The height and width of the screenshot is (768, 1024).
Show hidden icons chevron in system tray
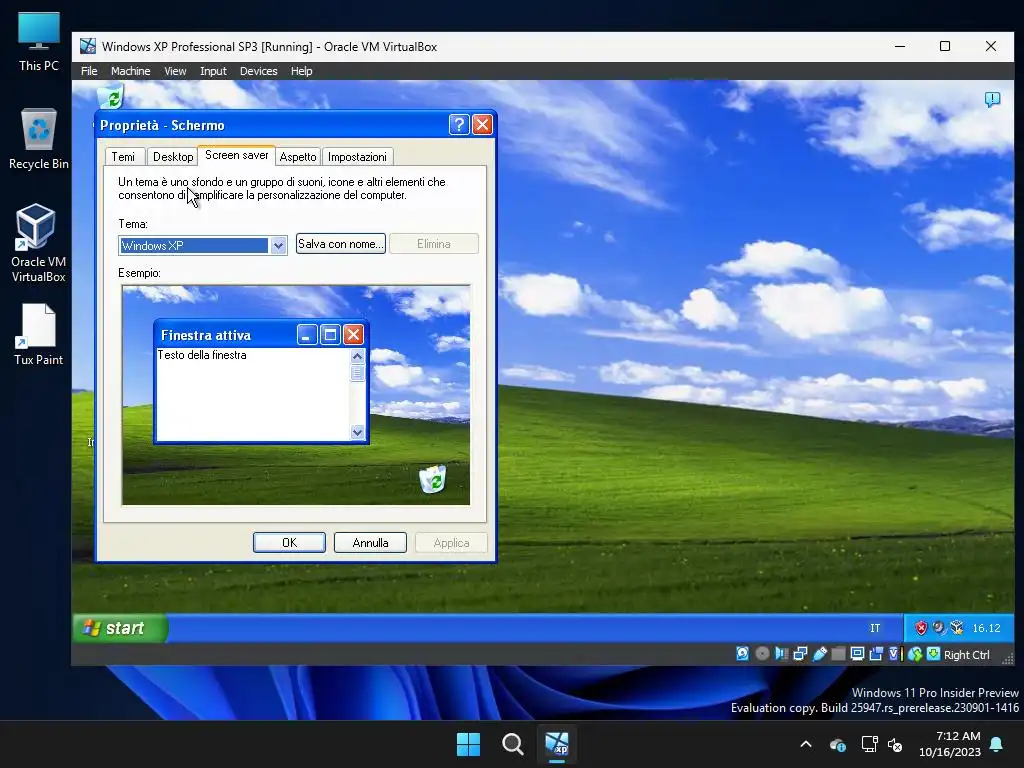click(x=806, y=744)
